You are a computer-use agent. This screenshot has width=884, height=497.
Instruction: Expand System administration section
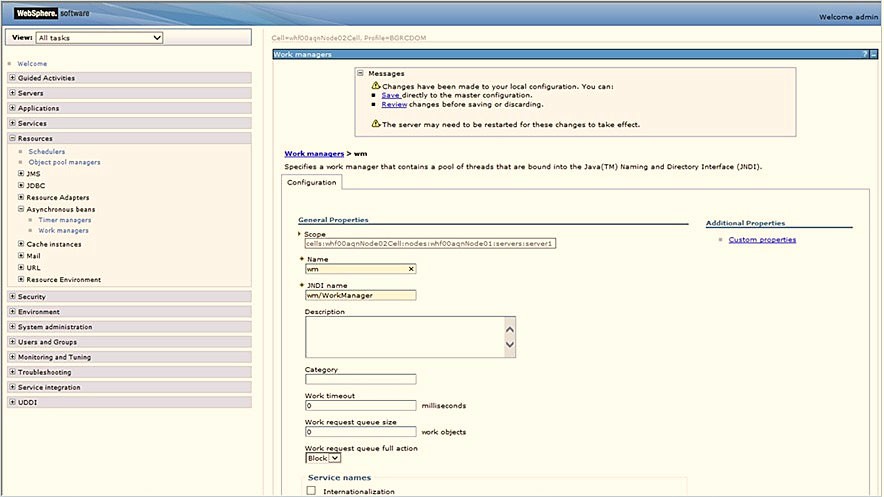[x=12, y=327]
